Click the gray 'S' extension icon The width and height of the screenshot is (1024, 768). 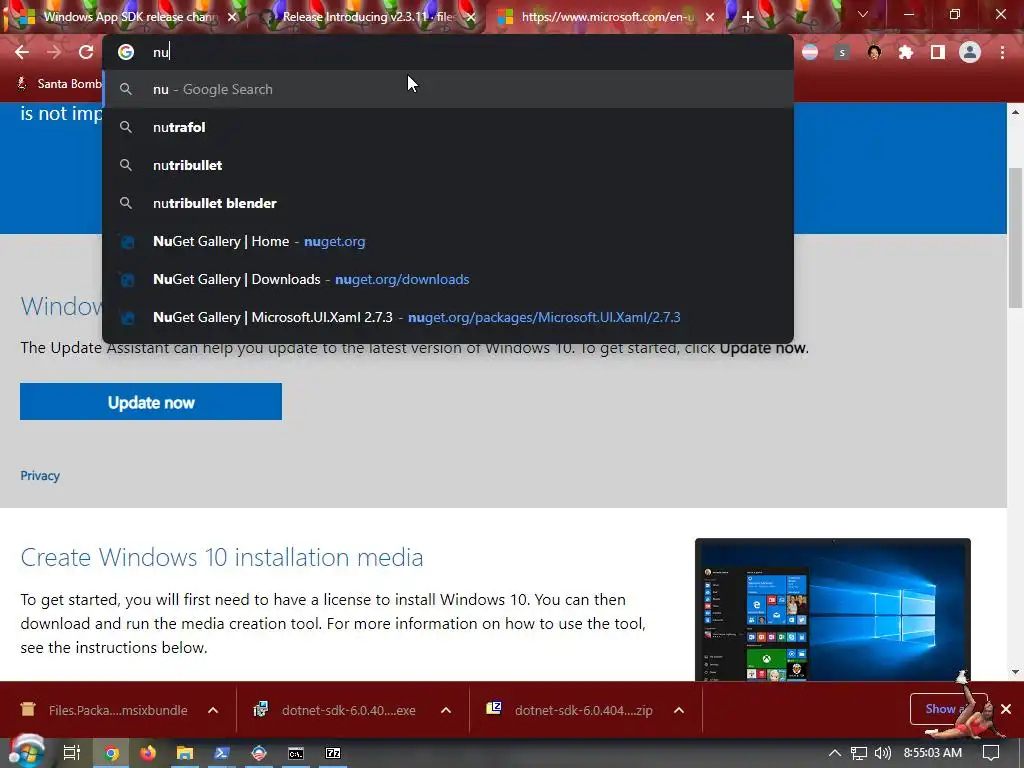pos(842,52)
